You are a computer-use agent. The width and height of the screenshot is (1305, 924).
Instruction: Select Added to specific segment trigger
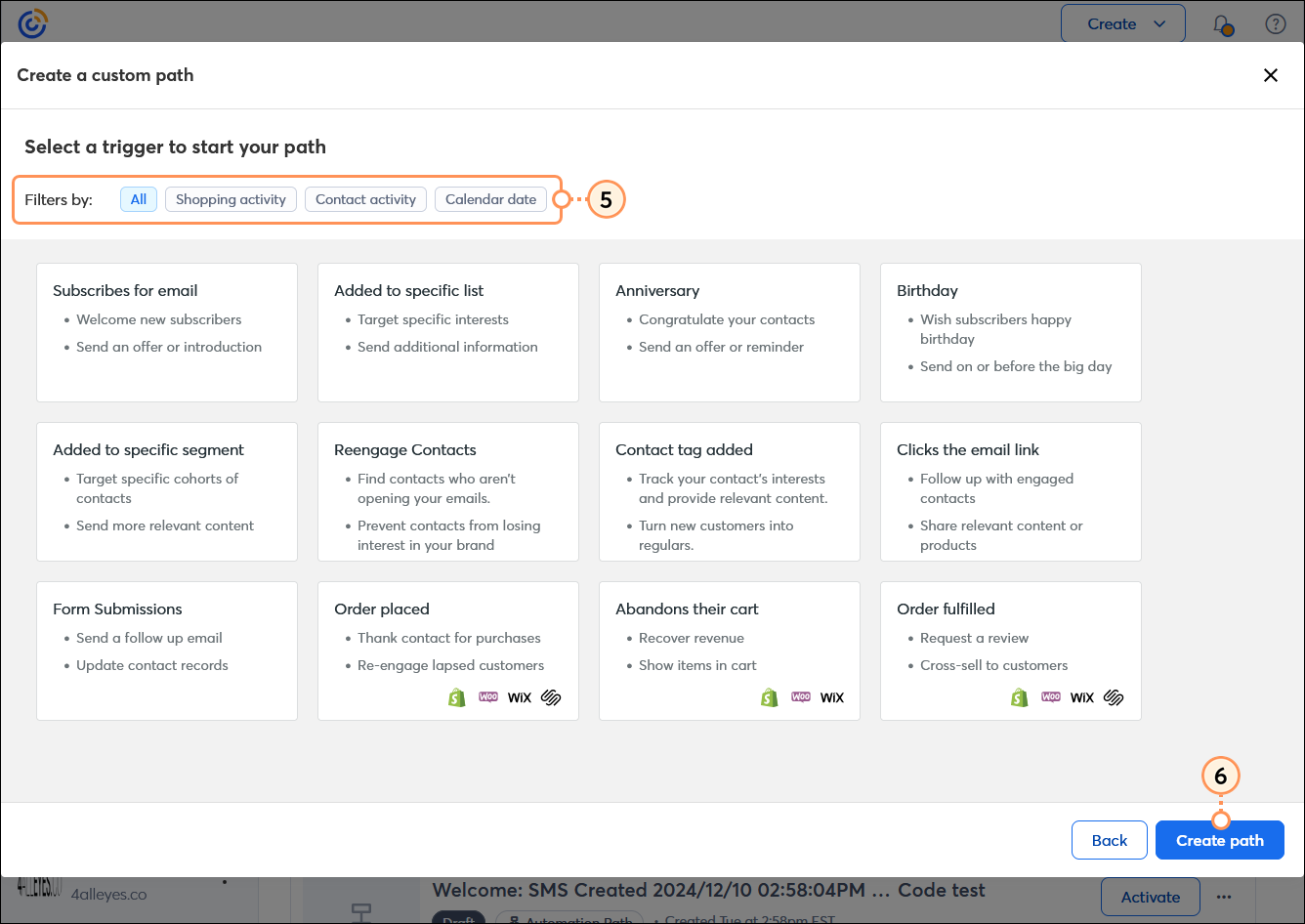point(167,491)
